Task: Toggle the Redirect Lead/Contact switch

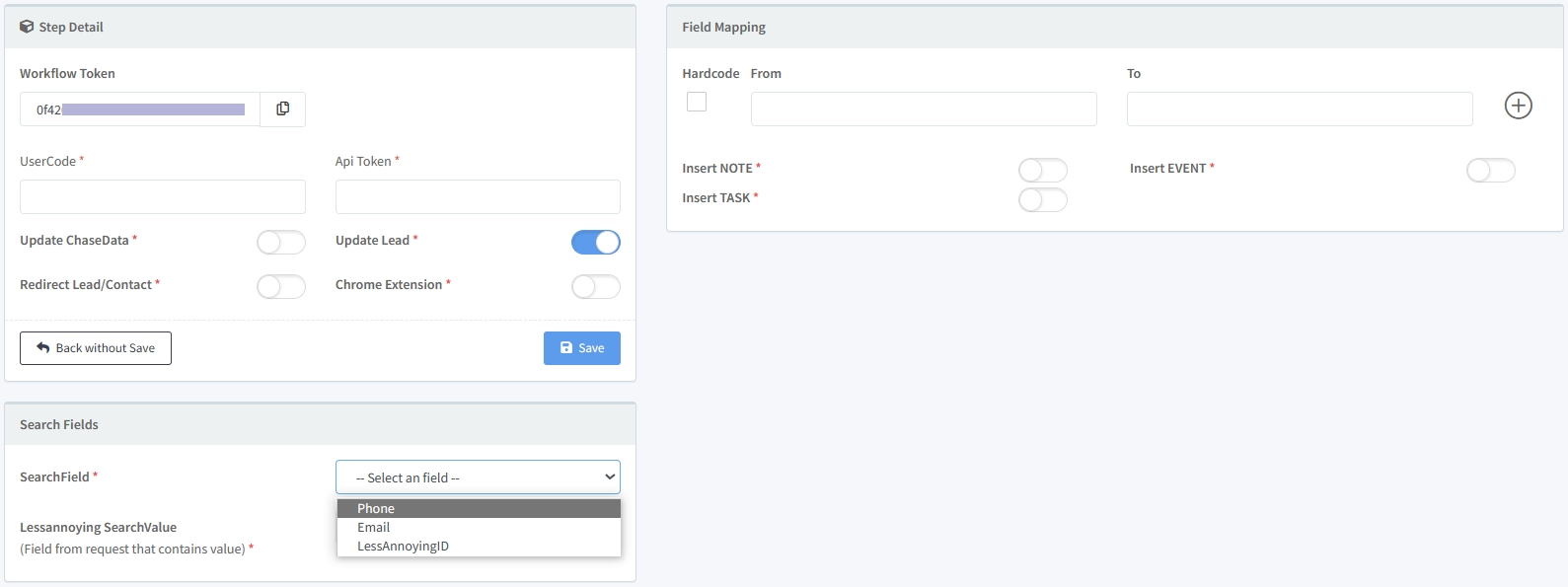Action: point(281,287)
